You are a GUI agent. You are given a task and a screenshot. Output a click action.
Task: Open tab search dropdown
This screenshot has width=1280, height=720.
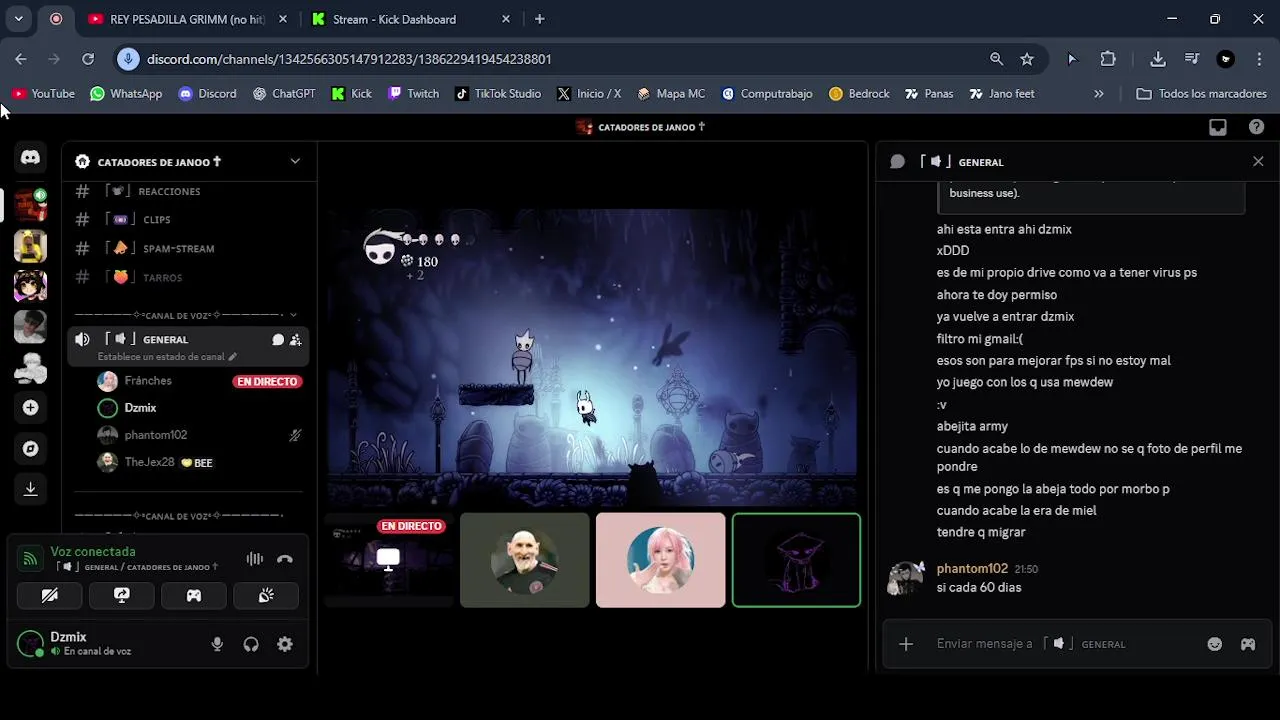pos(18,19)
